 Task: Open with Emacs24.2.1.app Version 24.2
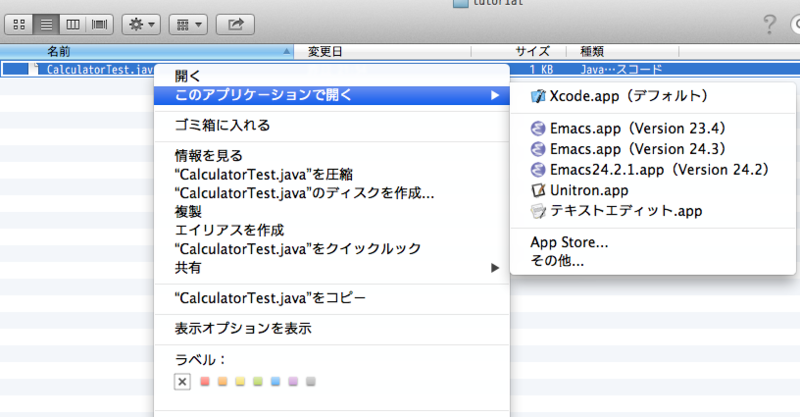click(x=653, y=169)
